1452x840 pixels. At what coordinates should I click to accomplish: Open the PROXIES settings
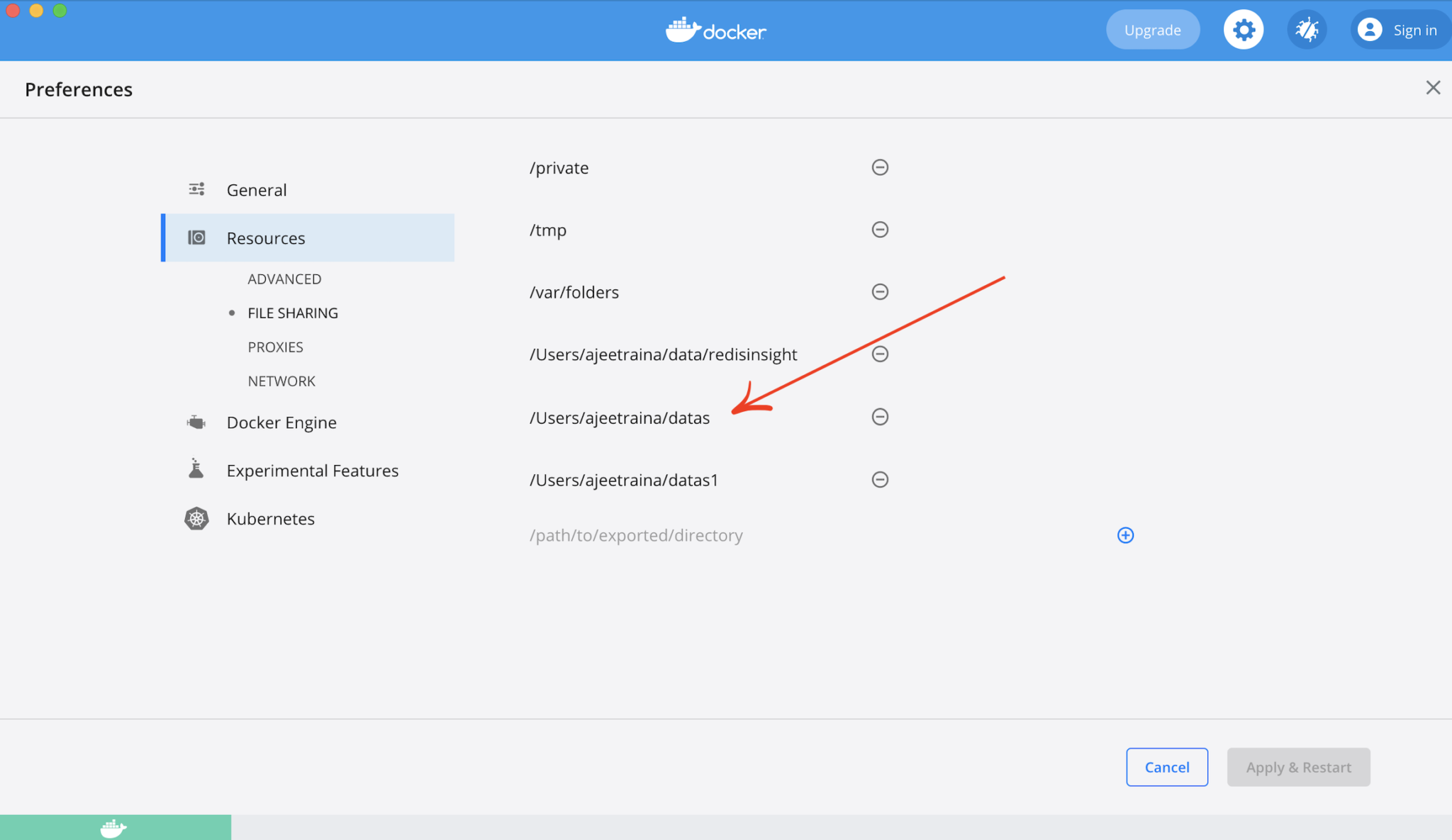(275, 347)
